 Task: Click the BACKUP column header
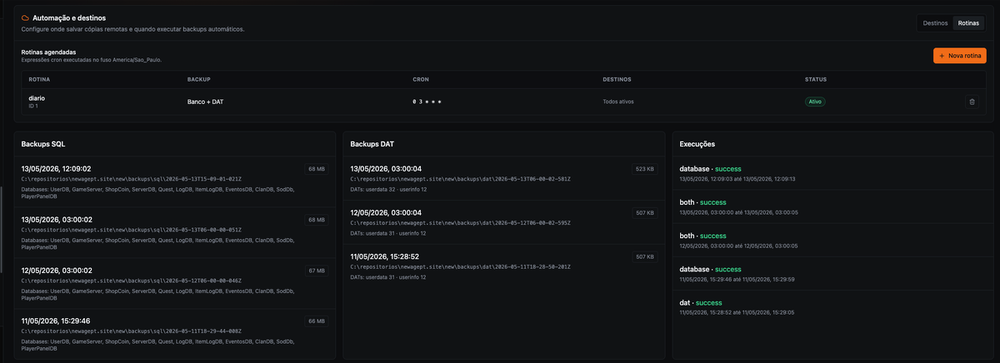(198, 80)
